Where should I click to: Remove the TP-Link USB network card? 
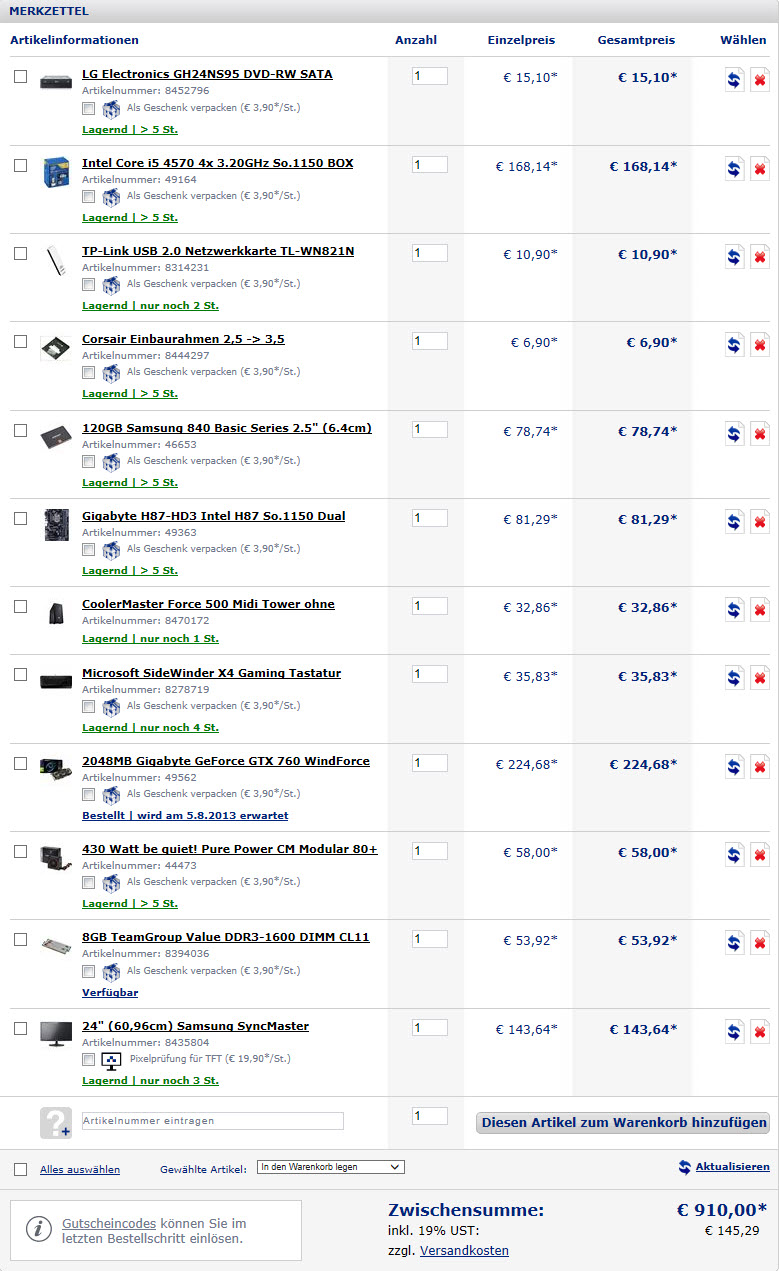coord(760,257)
